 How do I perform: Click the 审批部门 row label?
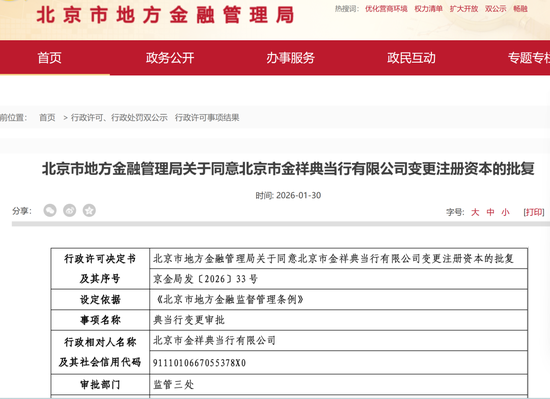[x=100, y=385]
